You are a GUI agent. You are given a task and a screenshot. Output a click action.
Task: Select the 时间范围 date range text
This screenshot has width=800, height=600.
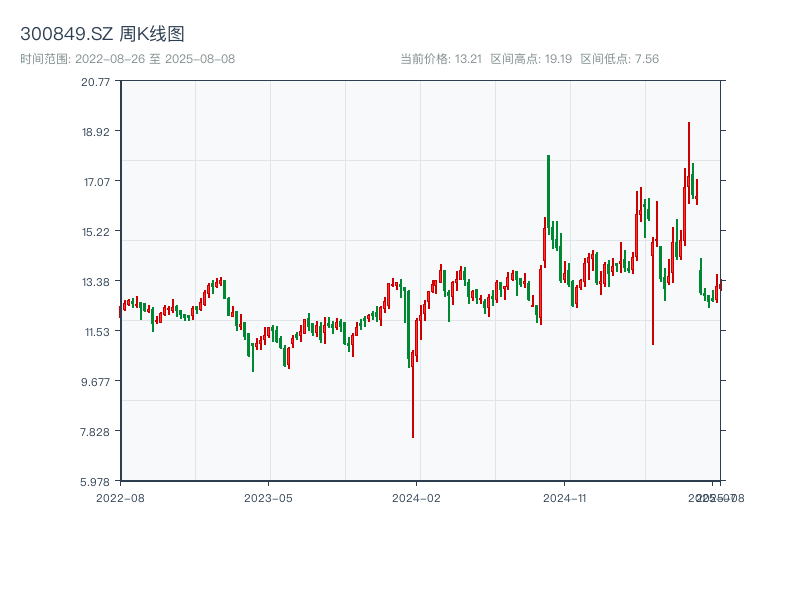click(127, 59)
